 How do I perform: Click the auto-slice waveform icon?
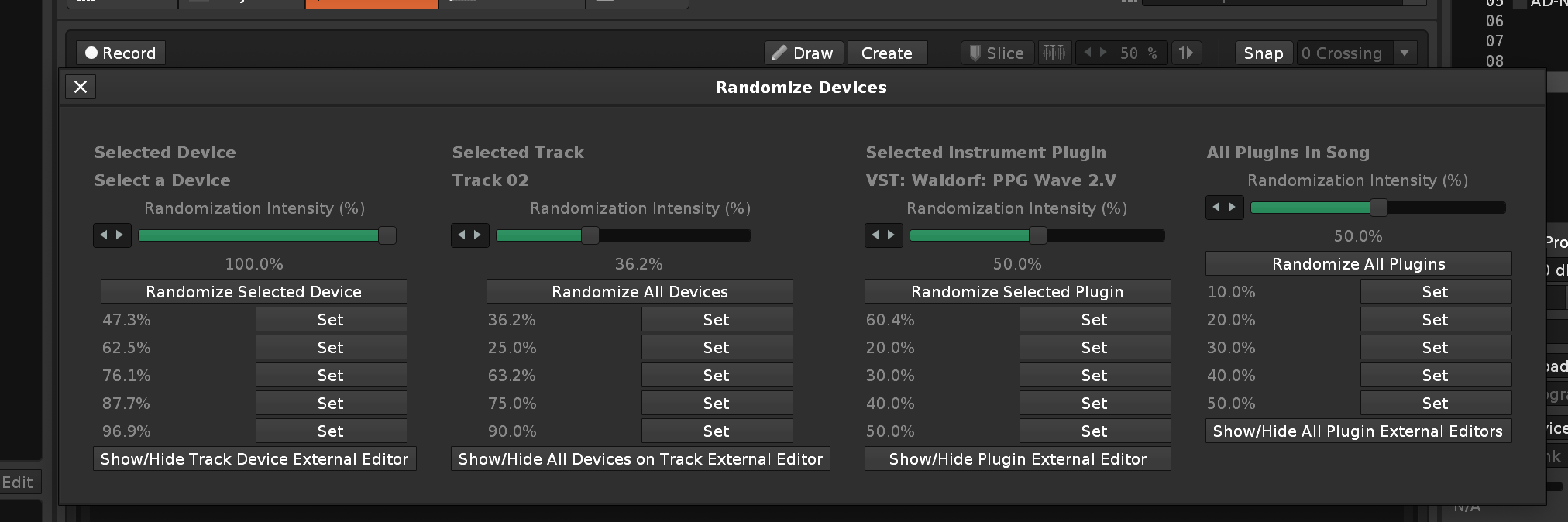pyautogui.click(x=1054, y=53)
